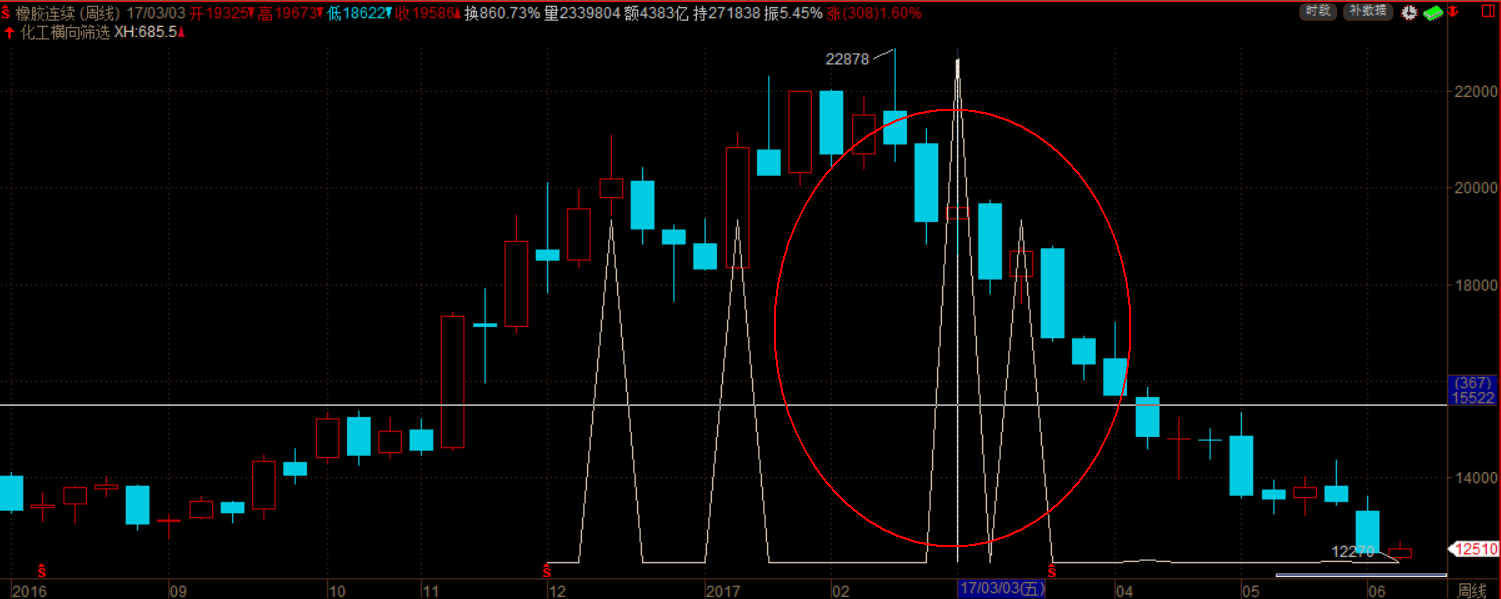Click the 12510 current price tag
Viewport: 1501px width, 599px height.
[1475, 549]
